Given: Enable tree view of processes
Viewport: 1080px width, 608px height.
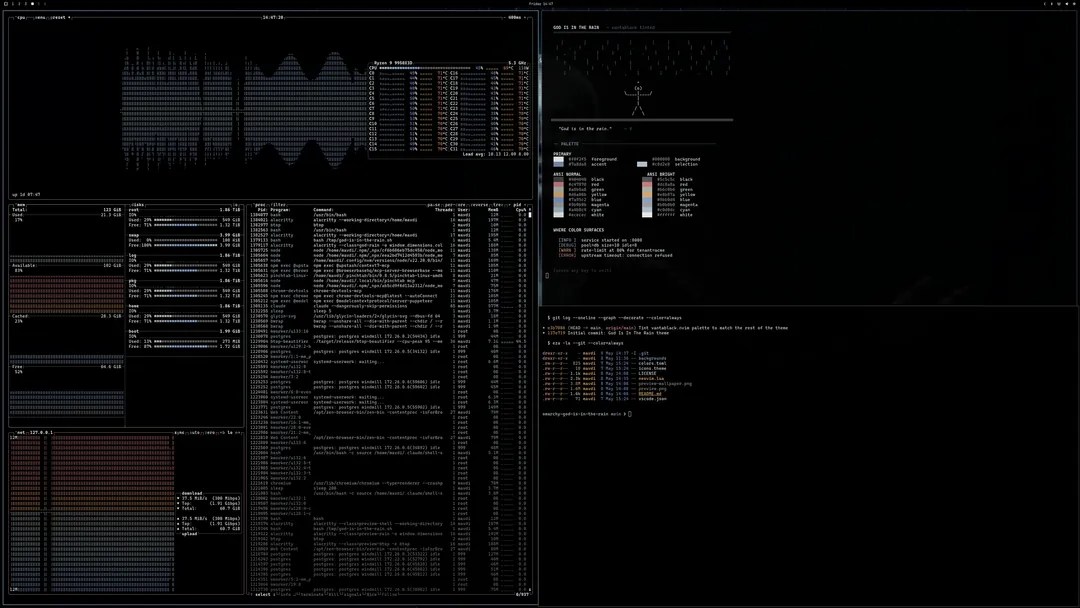Looking at the screenshot, I should tap(497, 205).
